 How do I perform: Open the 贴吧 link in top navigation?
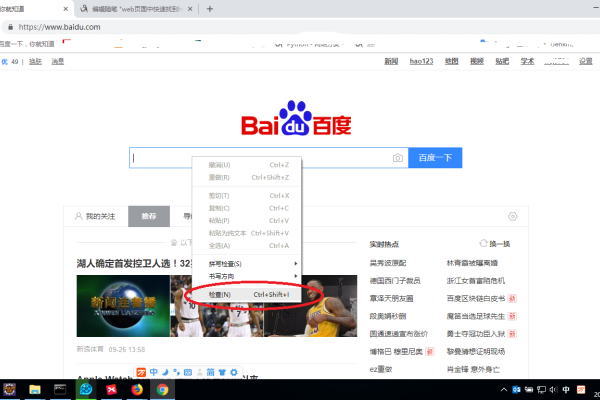502,61
